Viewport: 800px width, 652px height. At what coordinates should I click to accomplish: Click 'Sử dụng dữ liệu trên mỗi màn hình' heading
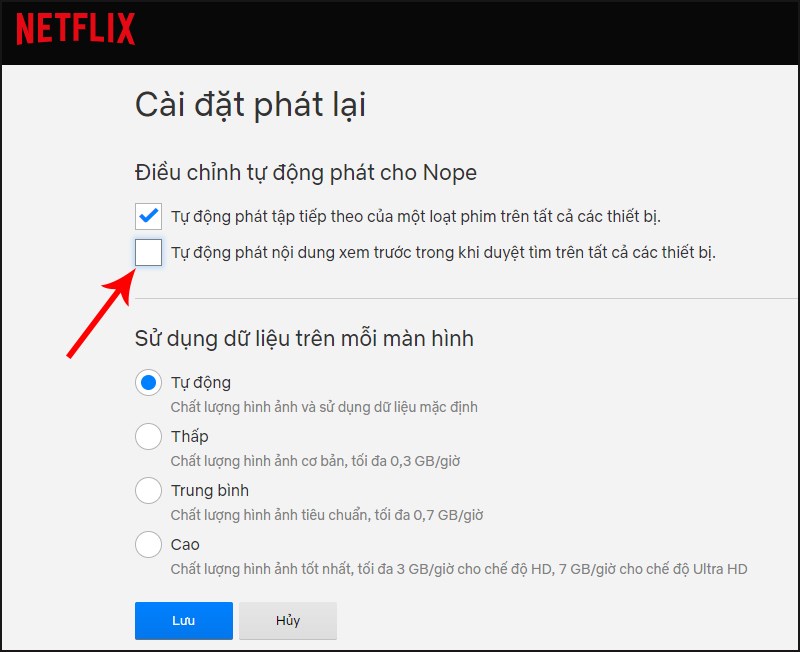[304, 339]
